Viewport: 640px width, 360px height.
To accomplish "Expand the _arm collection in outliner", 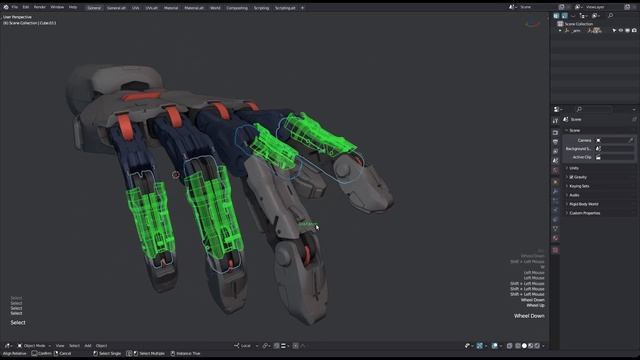I will pos(560,31).
